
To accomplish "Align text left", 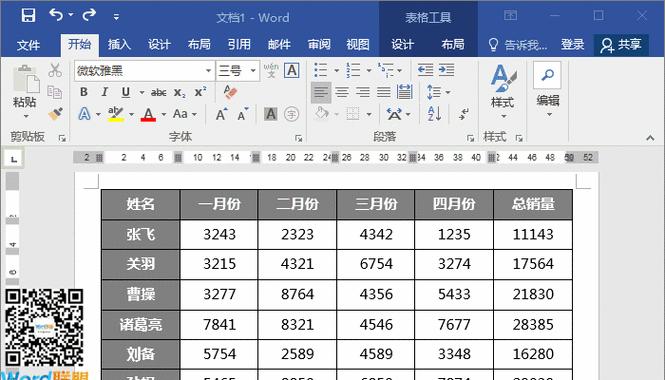I will click(x=321, y=92).
